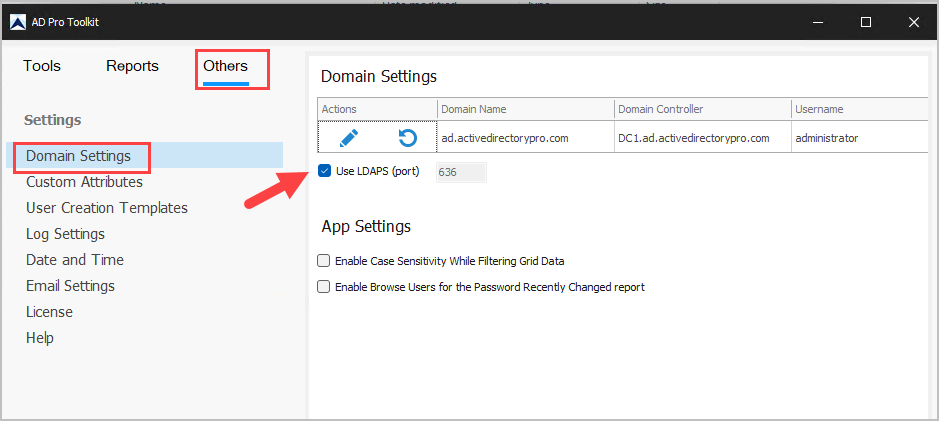Select Domain Settings in the sidebar
The height and width of the screenshot is (421, 939).
coord(146,156)
